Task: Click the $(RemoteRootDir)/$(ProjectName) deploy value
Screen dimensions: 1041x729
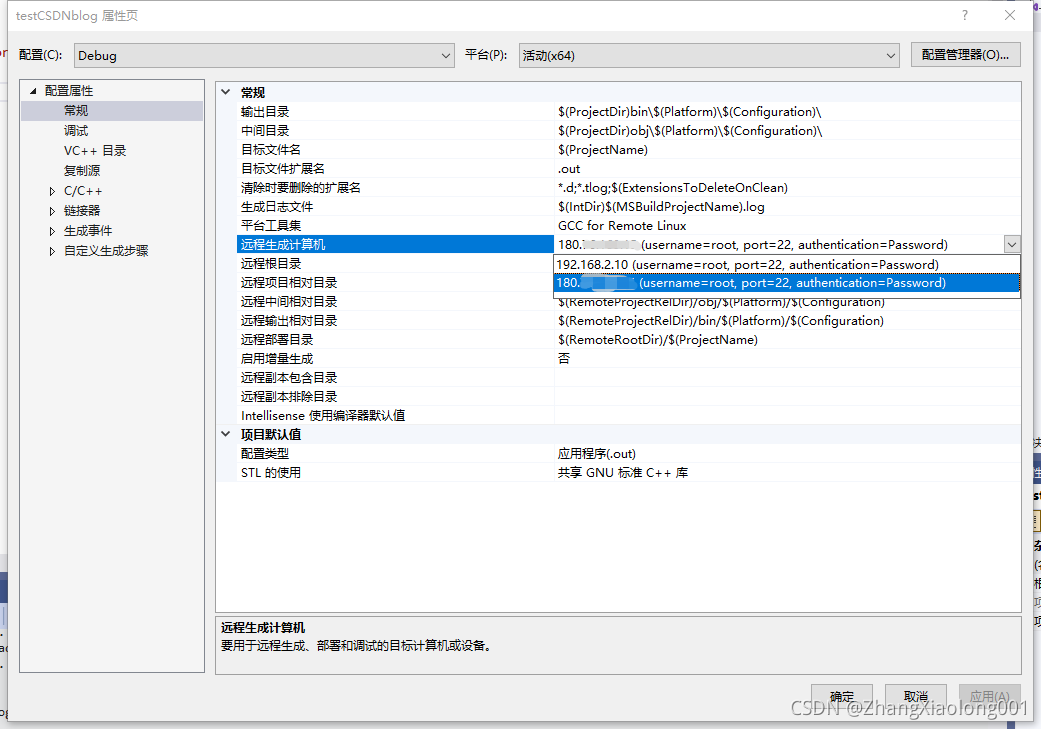Action: tap(658, 340)
